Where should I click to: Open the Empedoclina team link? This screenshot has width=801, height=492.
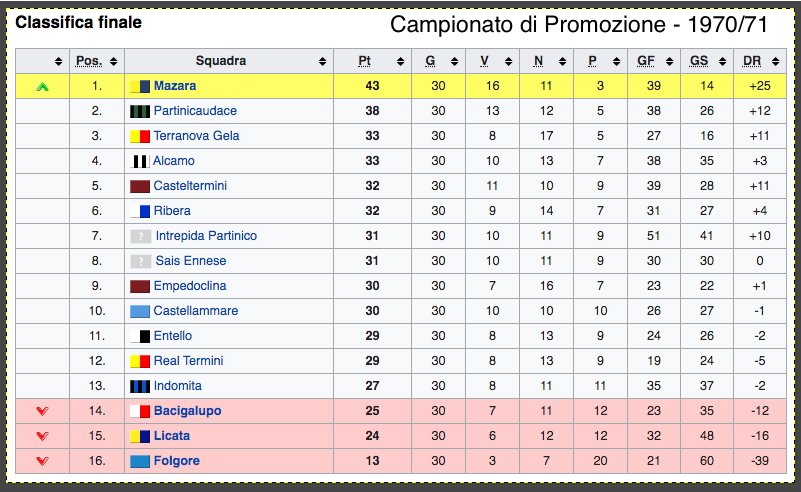pyautogui.click(x=190, y=286)
